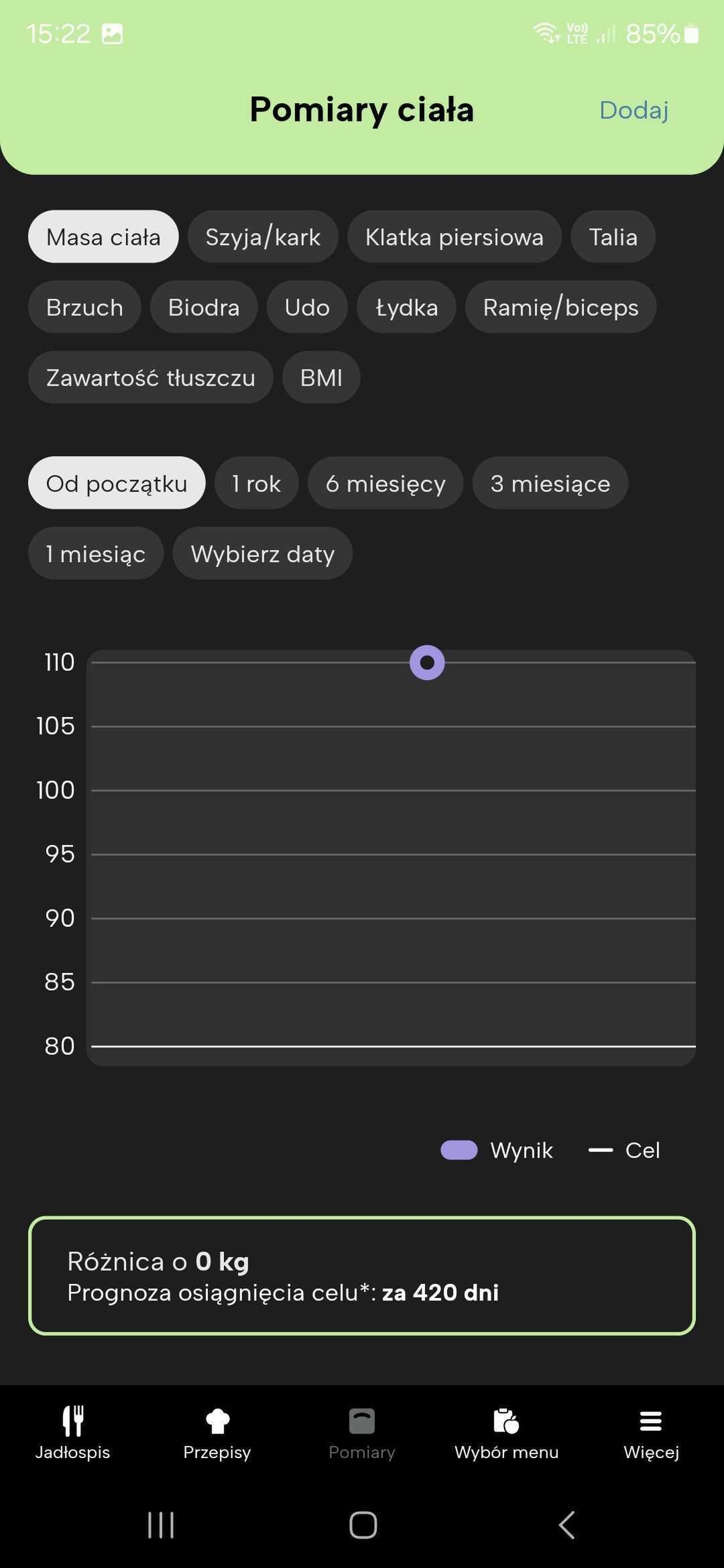Open the Wybierz daty date picker

[262, 553]
